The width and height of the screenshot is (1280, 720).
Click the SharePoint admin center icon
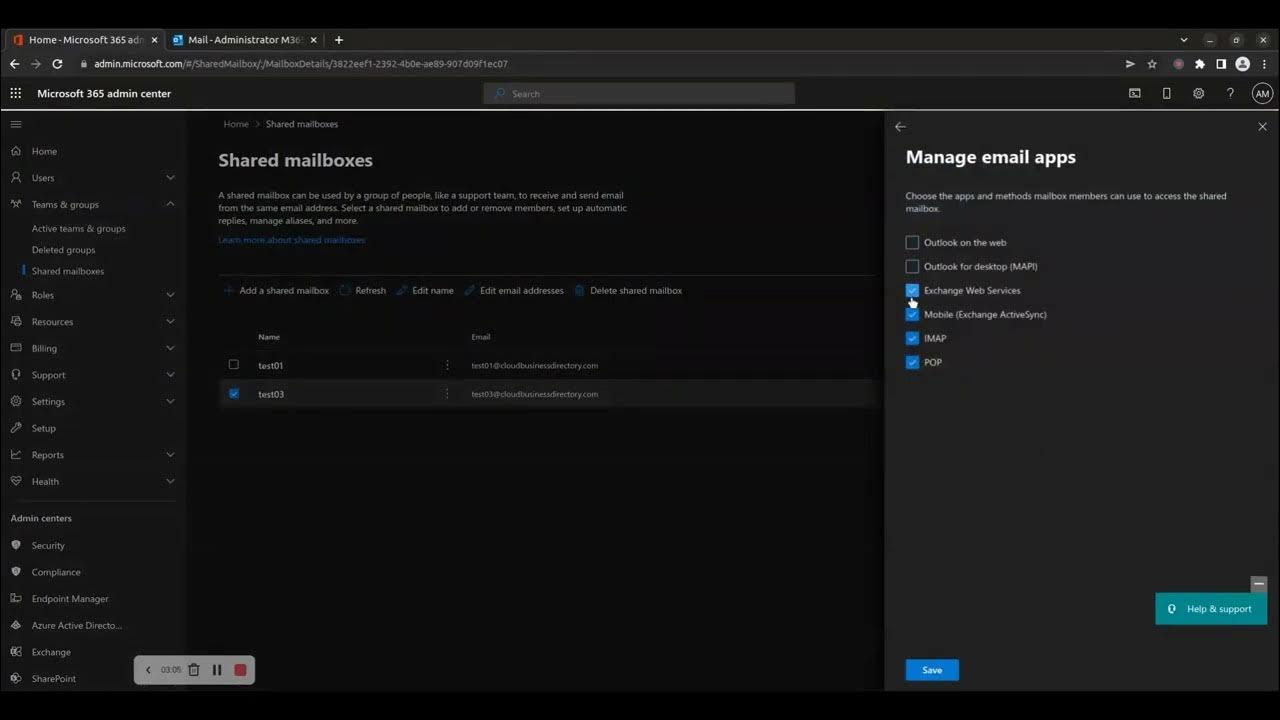tap(16, 678)
